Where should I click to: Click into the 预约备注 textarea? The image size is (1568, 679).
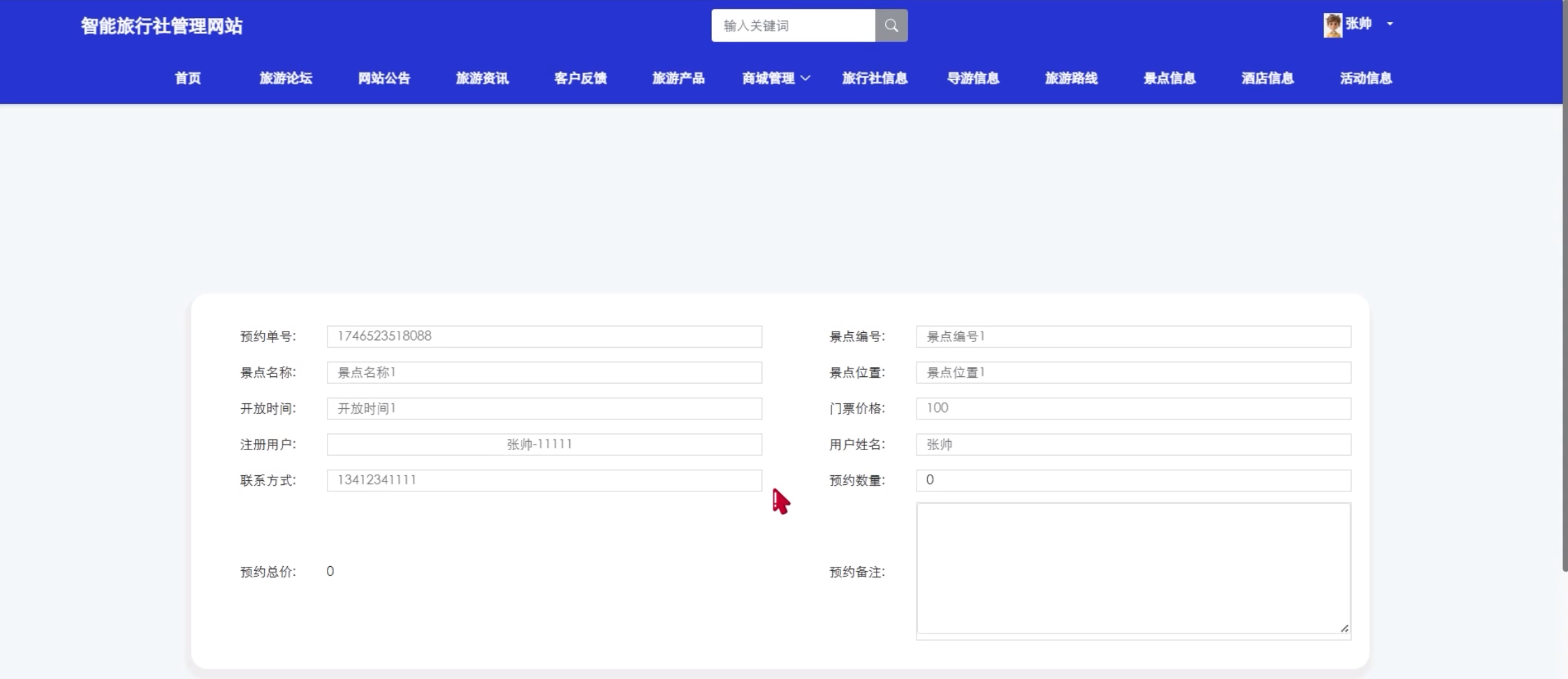tap(1133, 568)
